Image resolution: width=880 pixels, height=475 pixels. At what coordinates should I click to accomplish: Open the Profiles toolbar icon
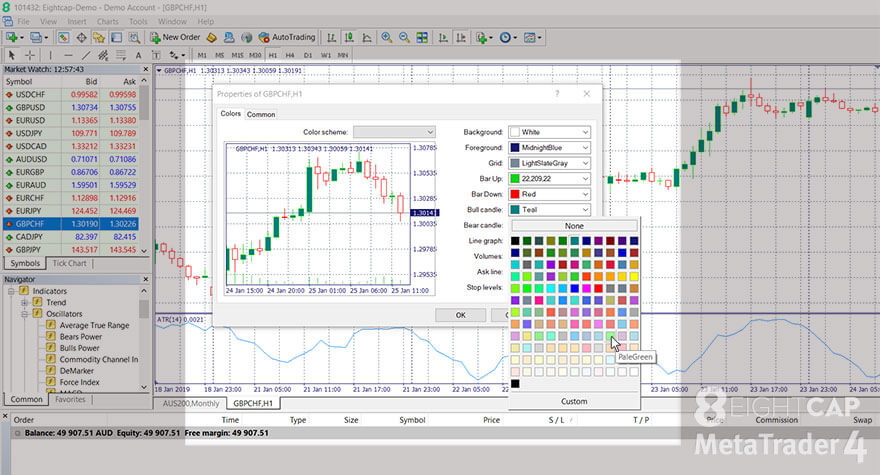tap(38, 38)
